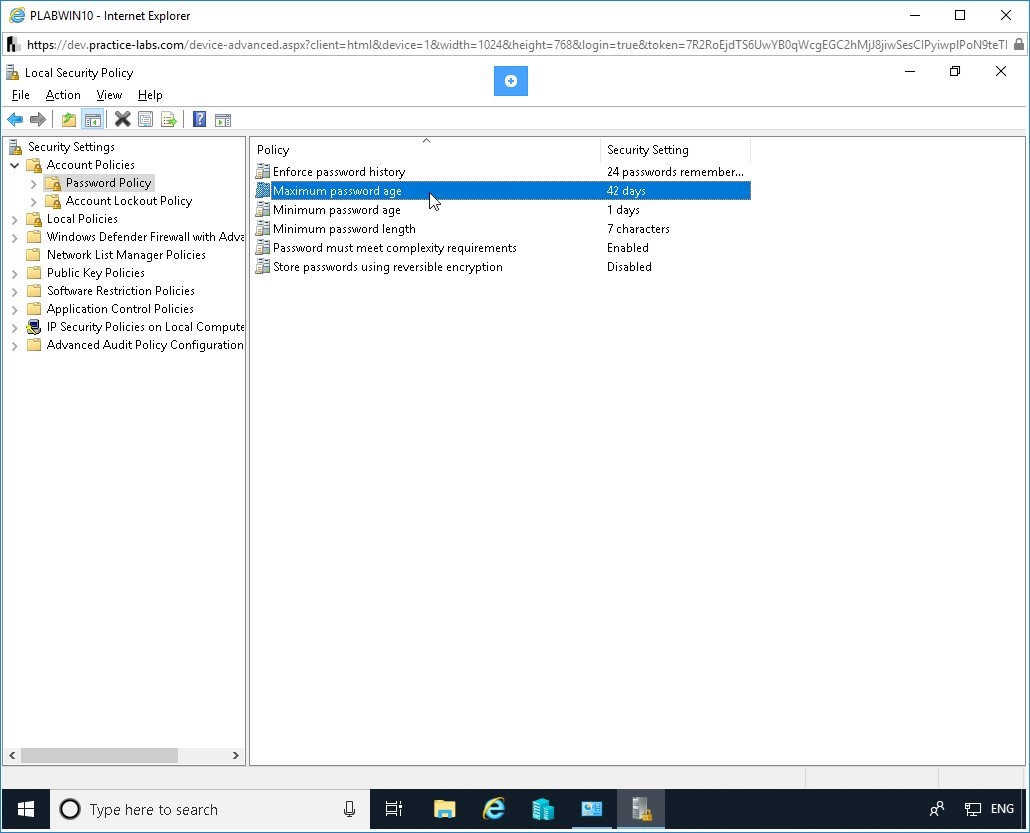Image resolution: width=1030 pixels, height=833 pixels.
Task: Sort by the Policy column header
Action: pyautogui.click(x=426, y=150)
